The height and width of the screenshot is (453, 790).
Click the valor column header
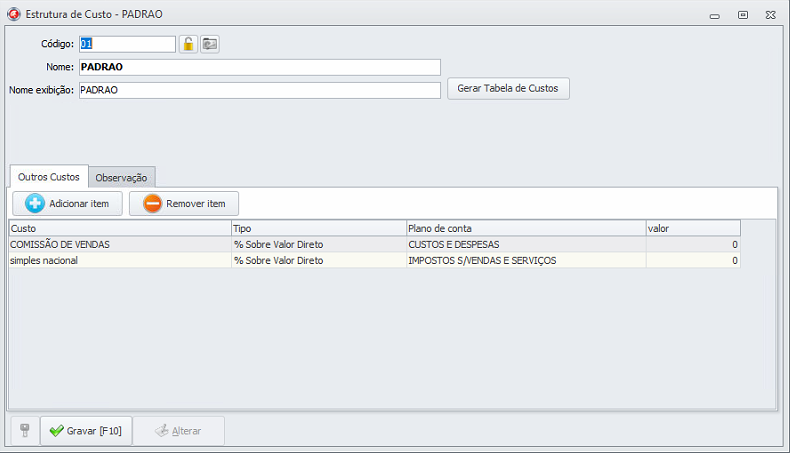tap(692, 228)
